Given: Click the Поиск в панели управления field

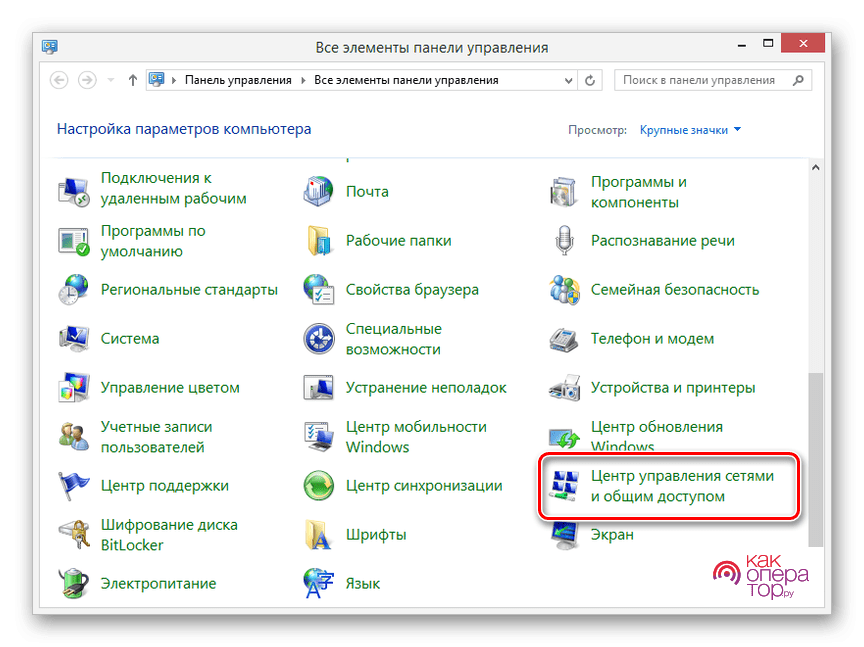Looking at the screenshot, I should pyautogui.click(x=700, y=80).
